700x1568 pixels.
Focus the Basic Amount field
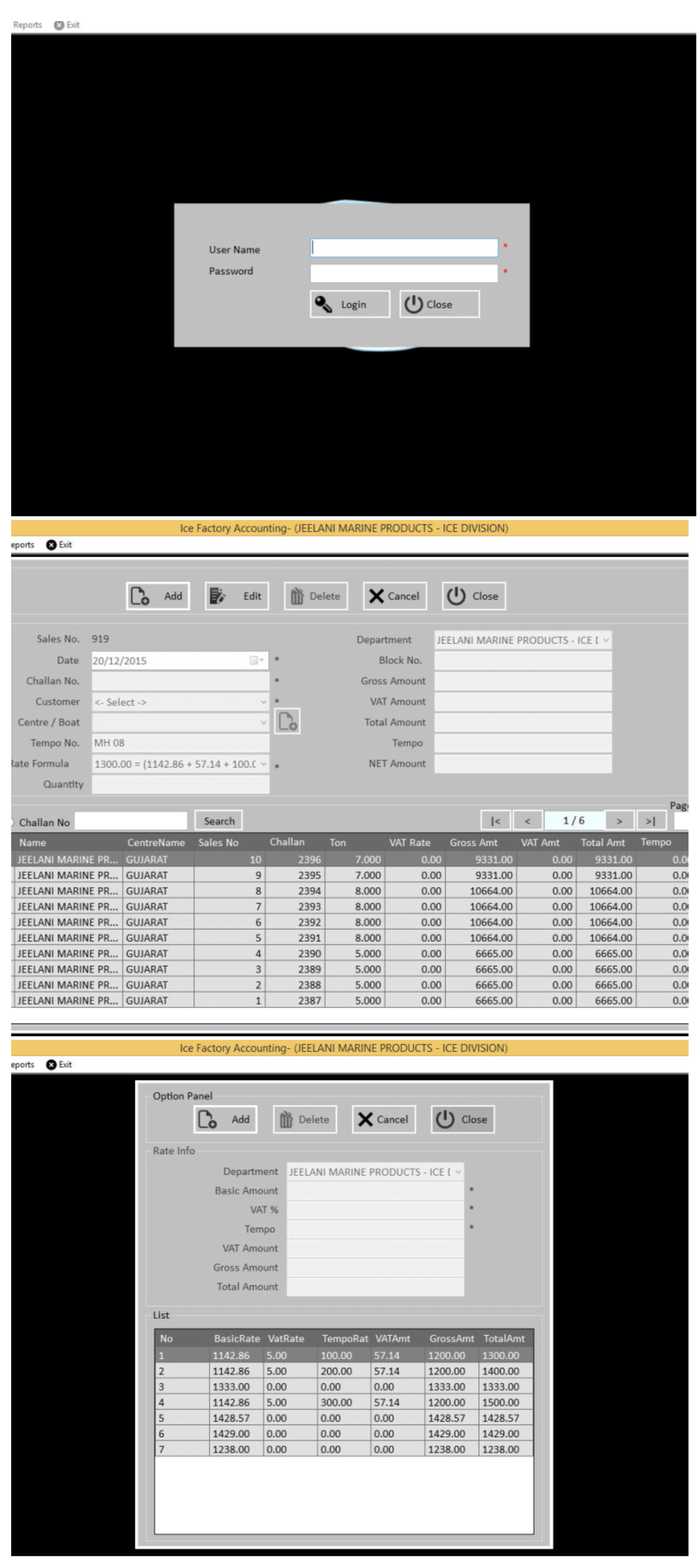pos(375,1191)
